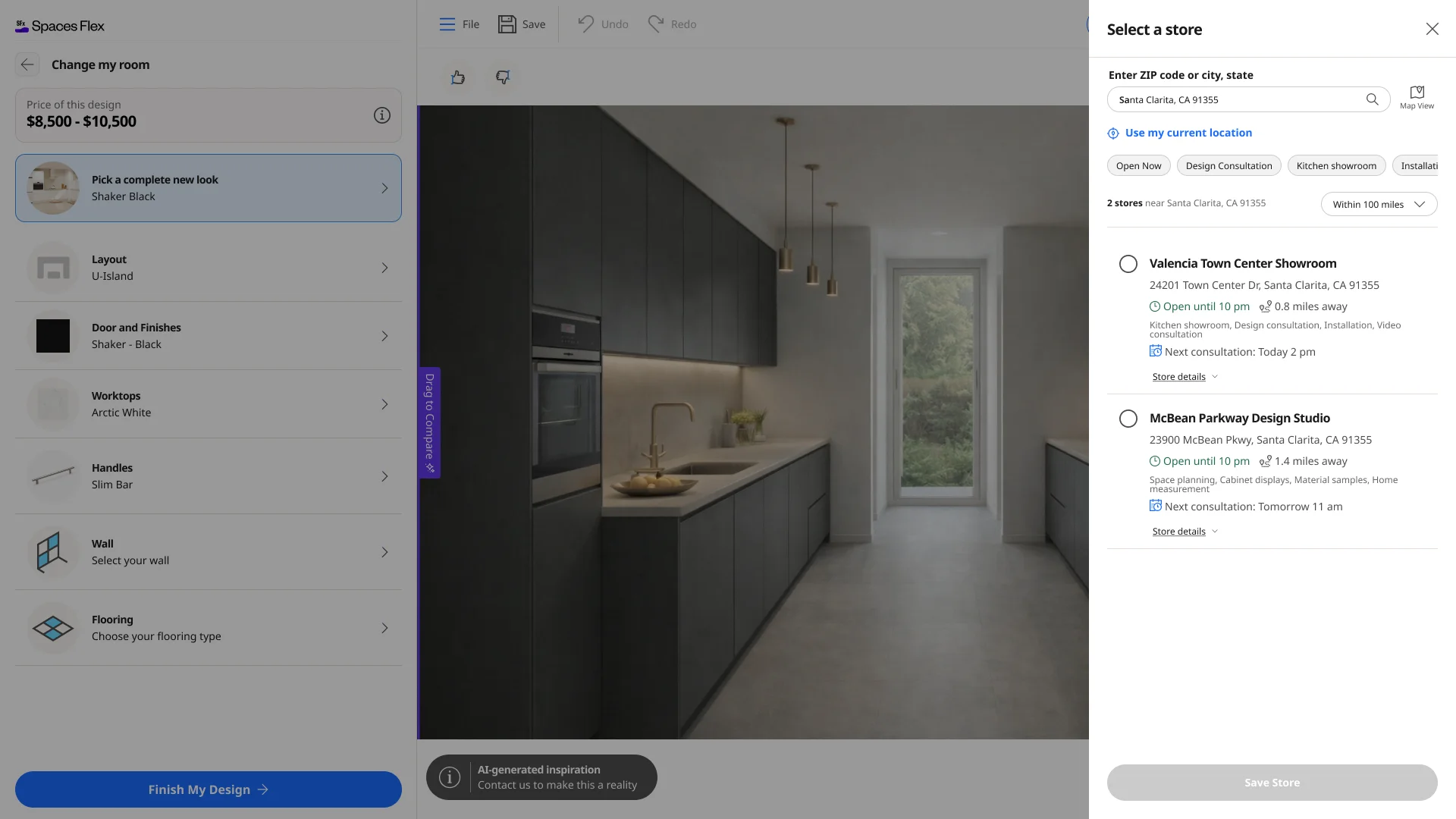Click the thumbs down icon
Screen dimensions: 1456x819
[x=503, y=77]
